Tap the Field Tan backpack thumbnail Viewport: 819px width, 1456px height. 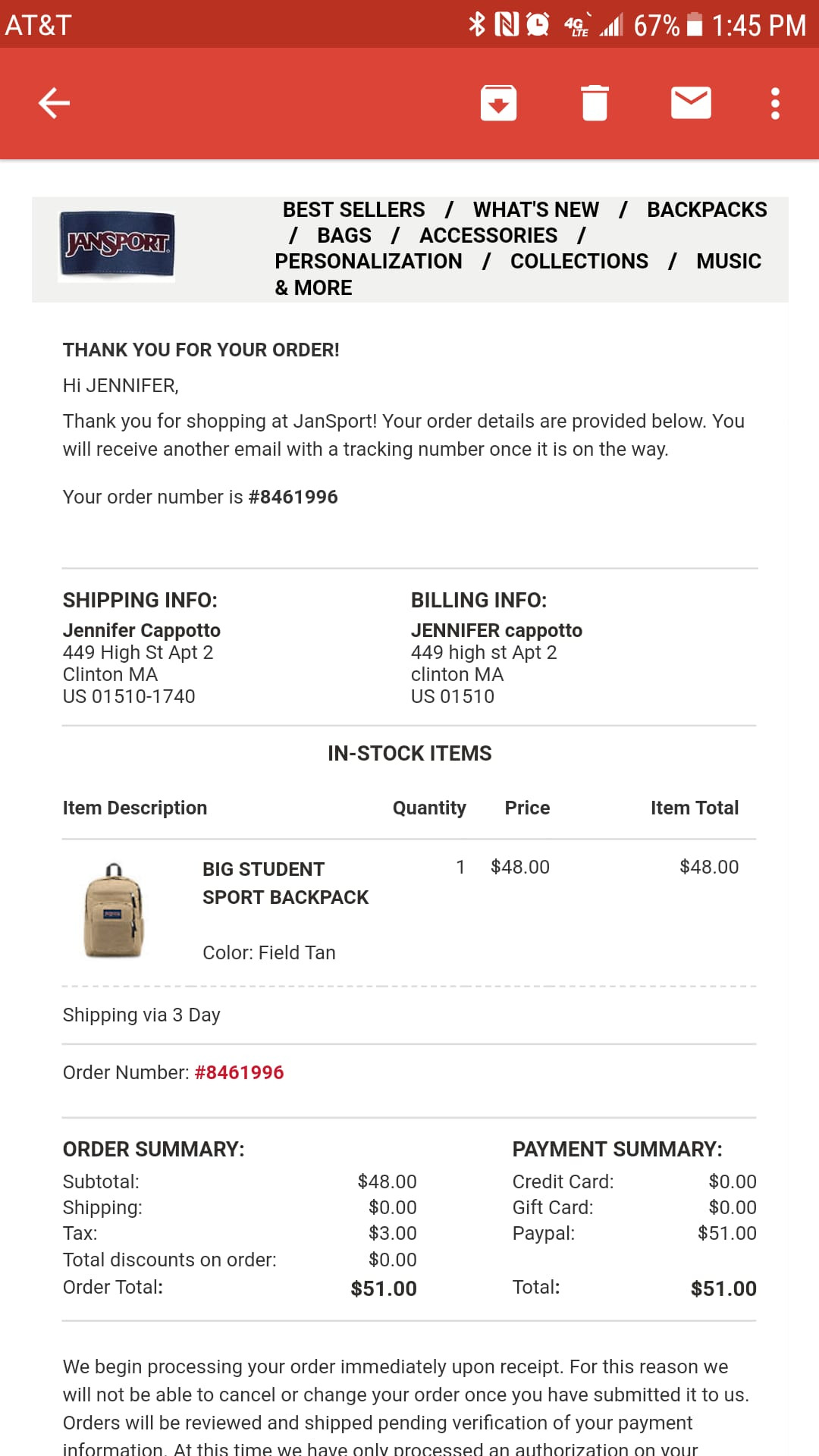point(113,910)
